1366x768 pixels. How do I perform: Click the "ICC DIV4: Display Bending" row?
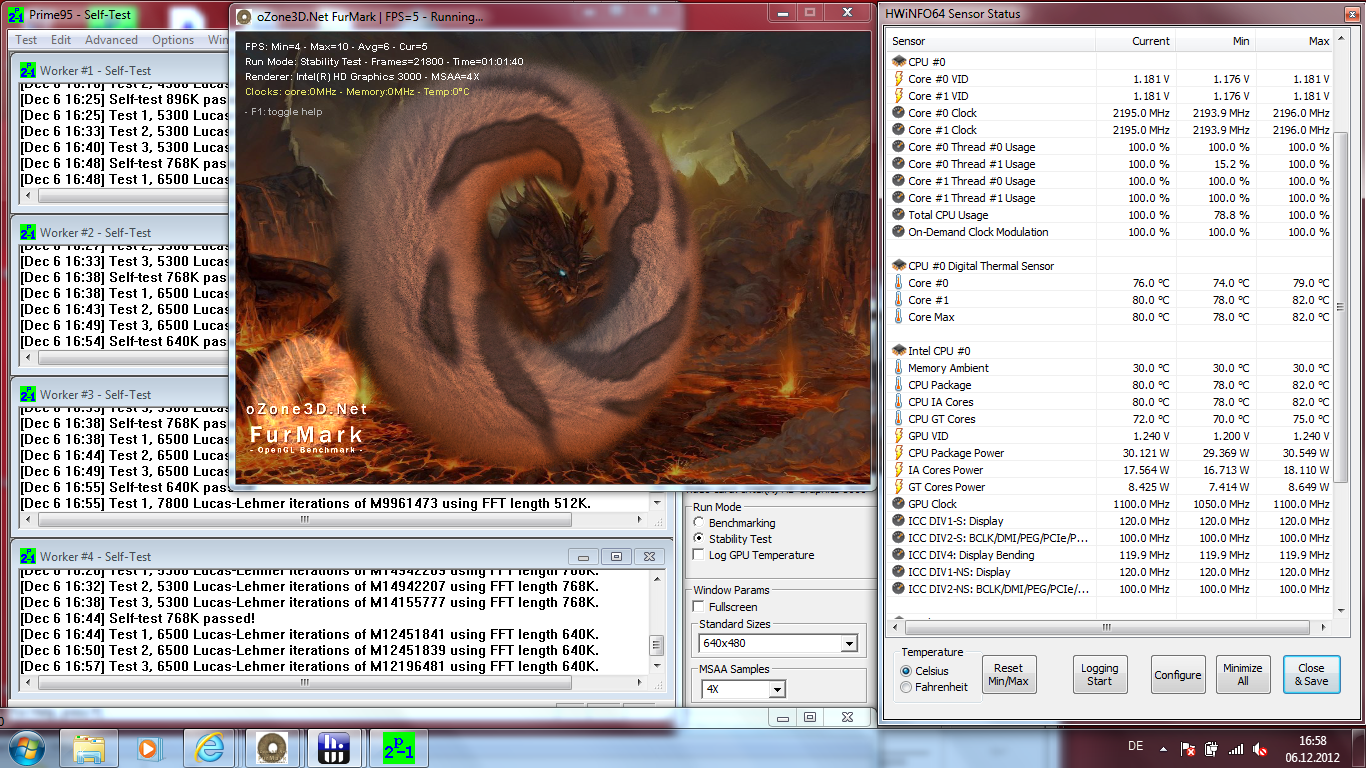(x=1110, y=555)
